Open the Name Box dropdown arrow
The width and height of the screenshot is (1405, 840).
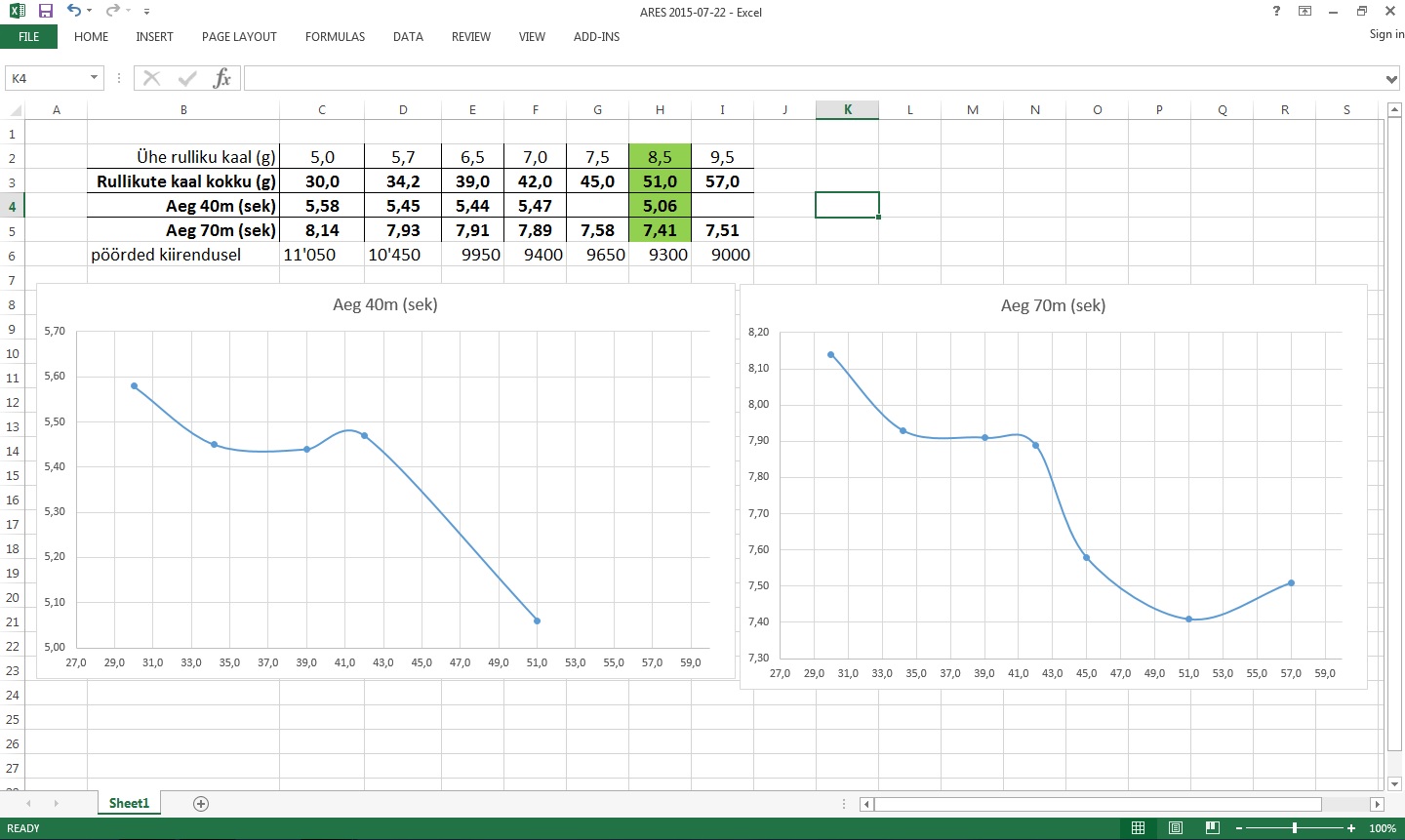coord(95,78)
